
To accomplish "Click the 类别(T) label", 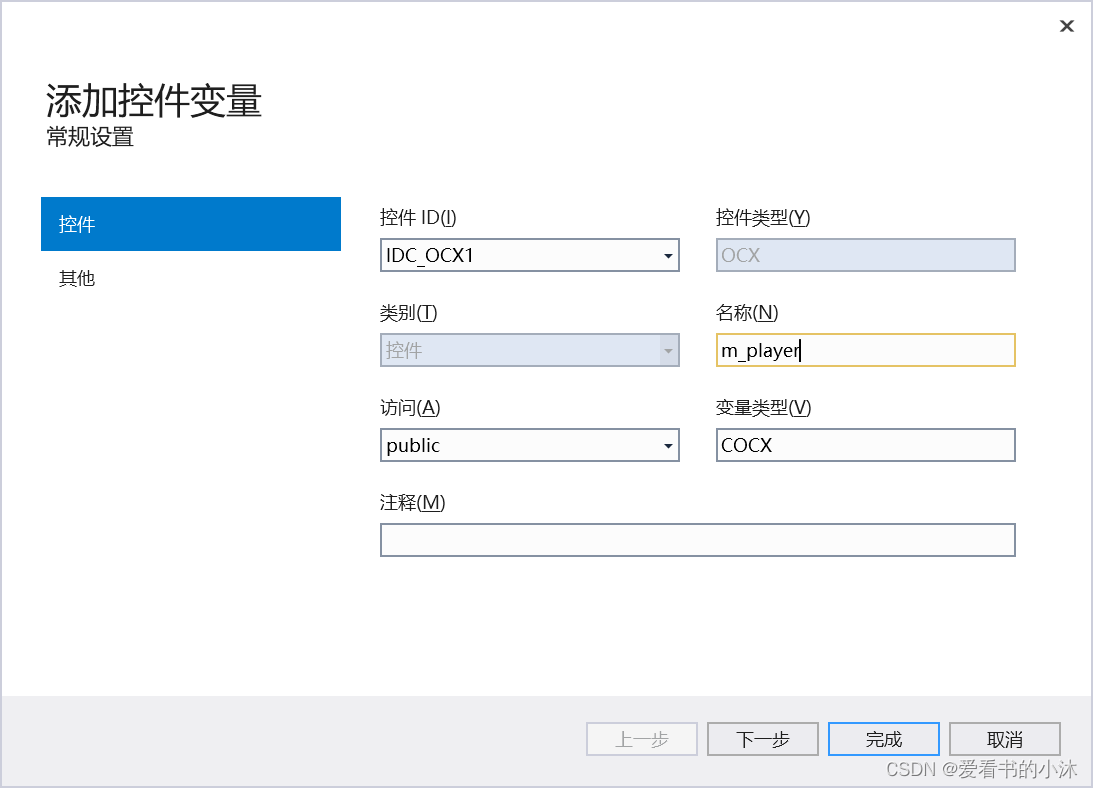I will click(x=408, y=312).
